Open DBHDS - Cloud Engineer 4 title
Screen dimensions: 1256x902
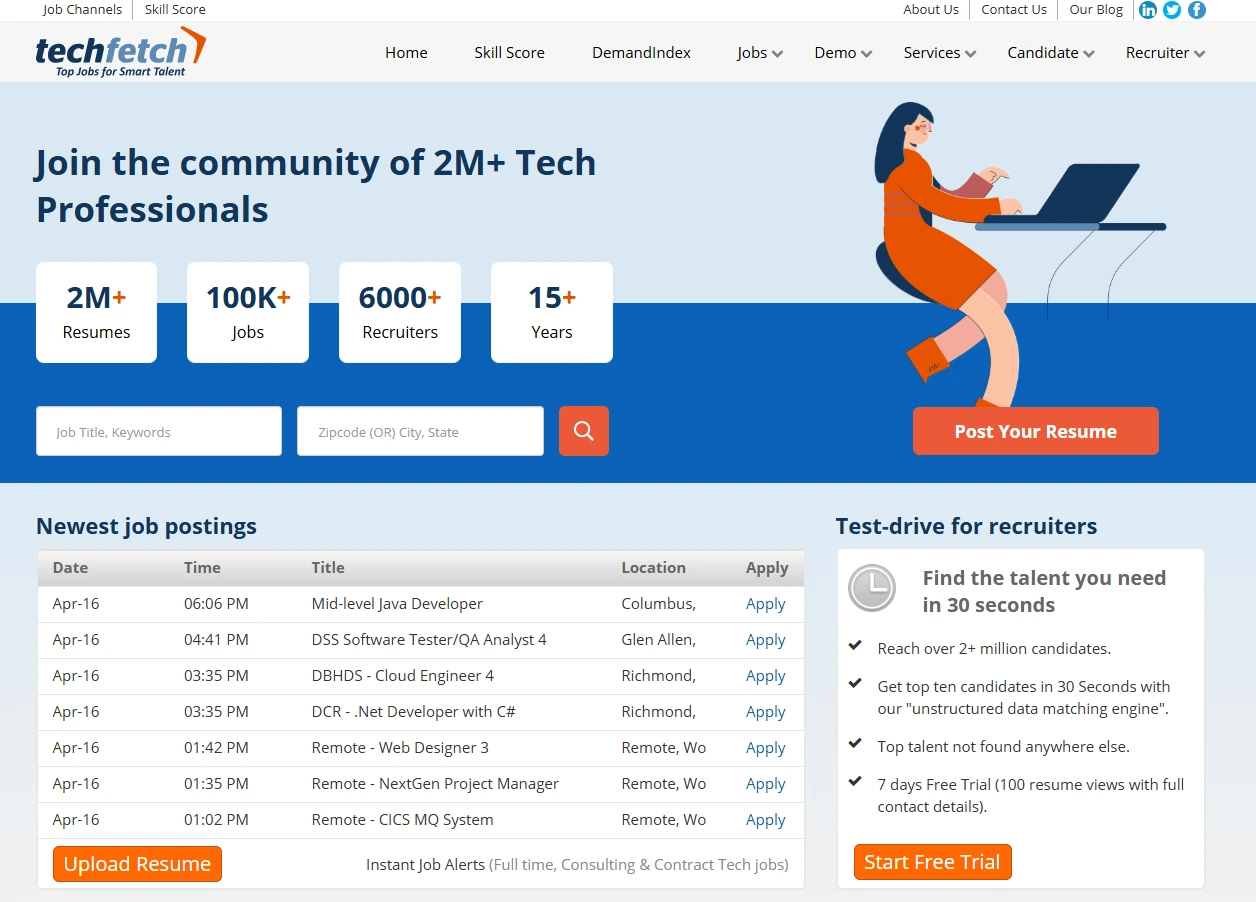[403, 676]
